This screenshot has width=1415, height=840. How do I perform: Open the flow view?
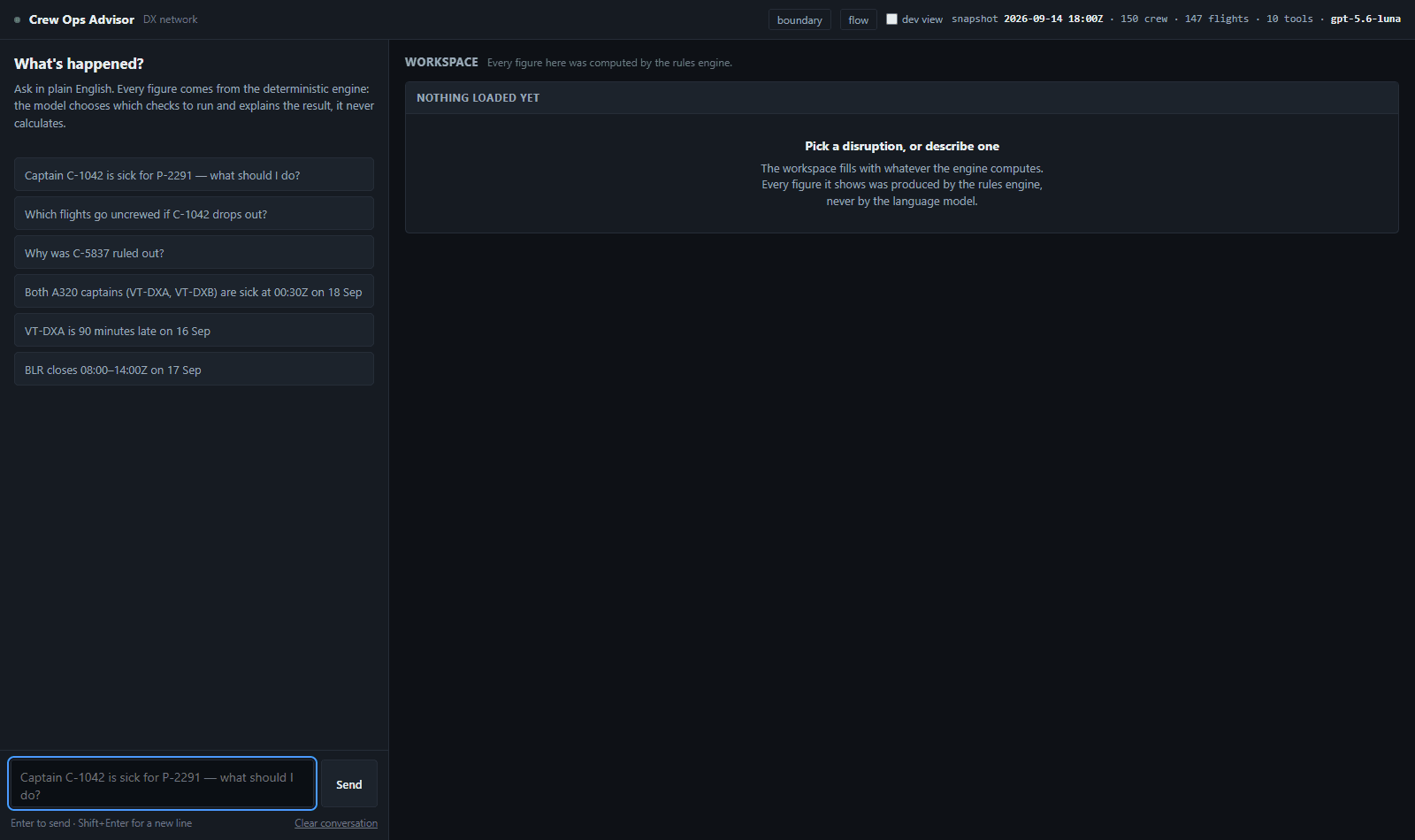(x=858, y=19)
